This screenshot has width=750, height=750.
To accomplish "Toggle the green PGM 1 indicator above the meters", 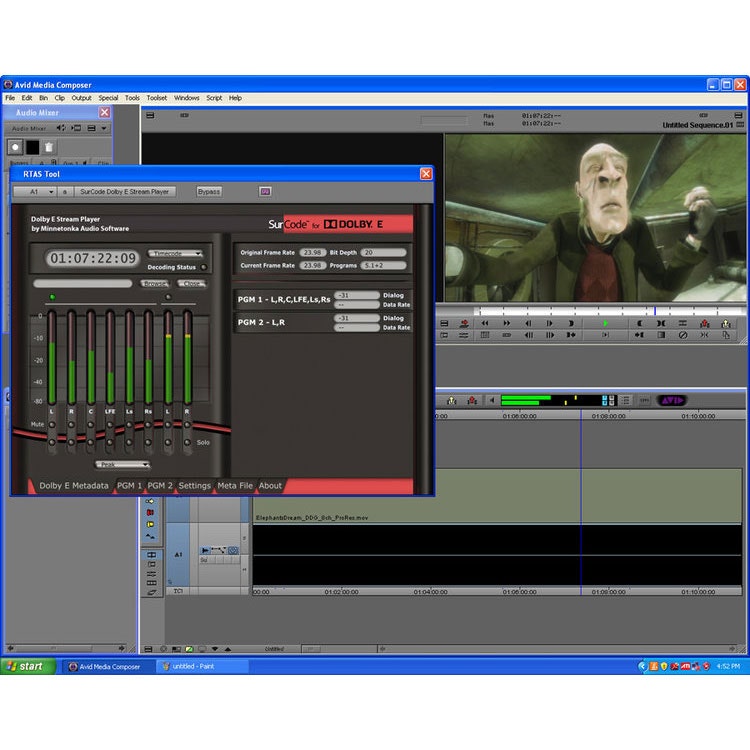I will [x=53, y=297].
